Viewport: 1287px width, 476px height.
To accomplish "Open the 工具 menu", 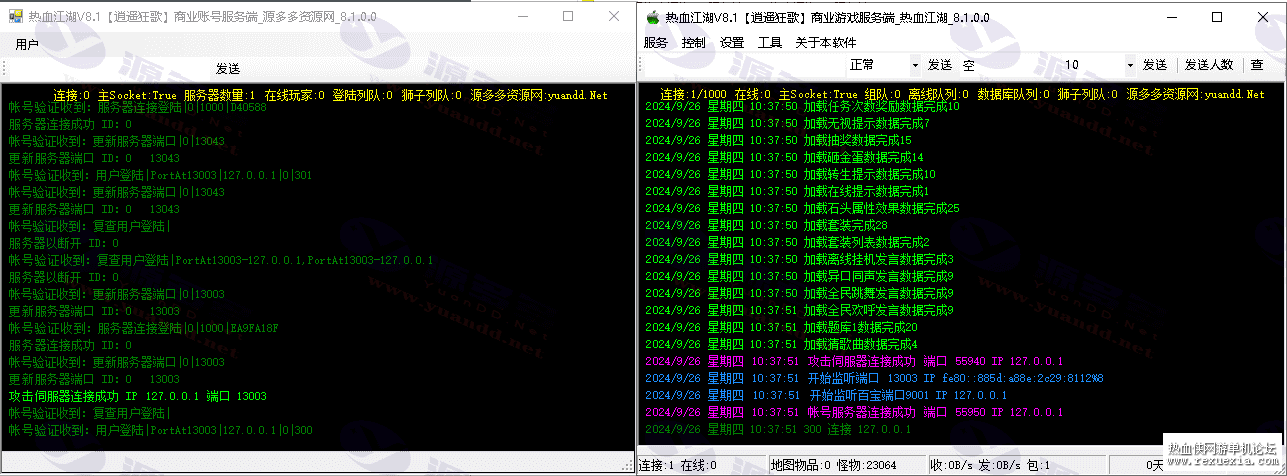I will [x=770, y=42].
